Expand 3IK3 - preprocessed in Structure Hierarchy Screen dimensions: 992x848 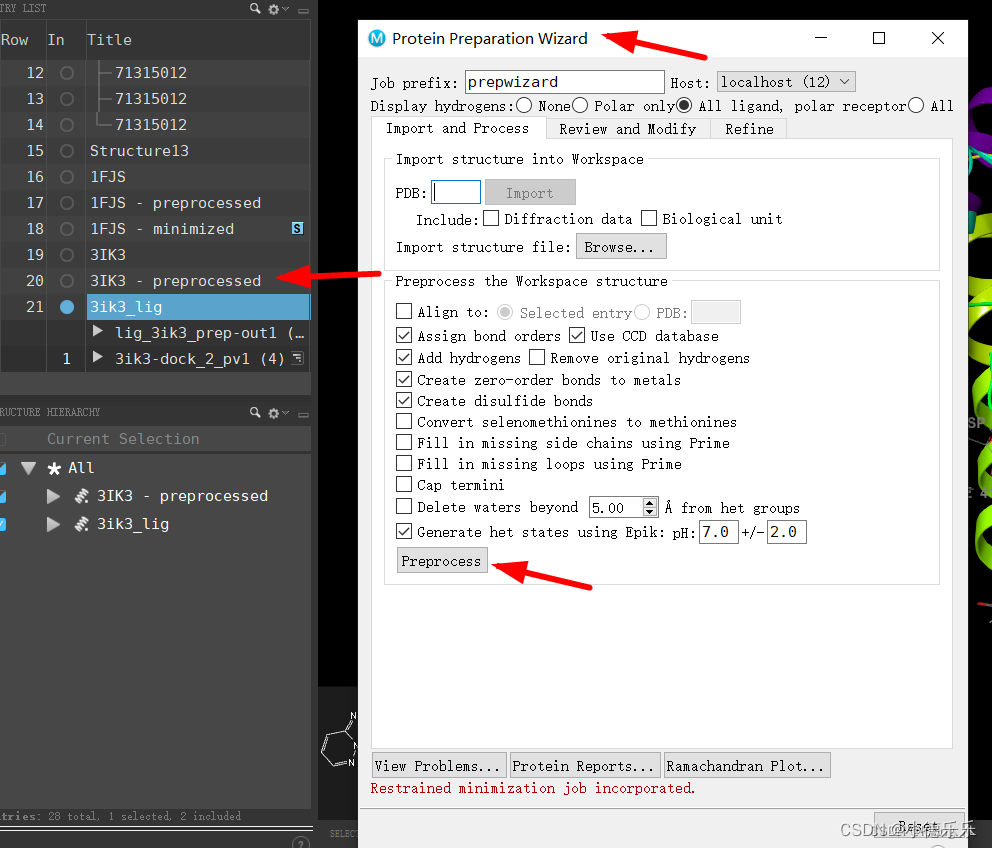pyautogui.click(x=53, y=496)
